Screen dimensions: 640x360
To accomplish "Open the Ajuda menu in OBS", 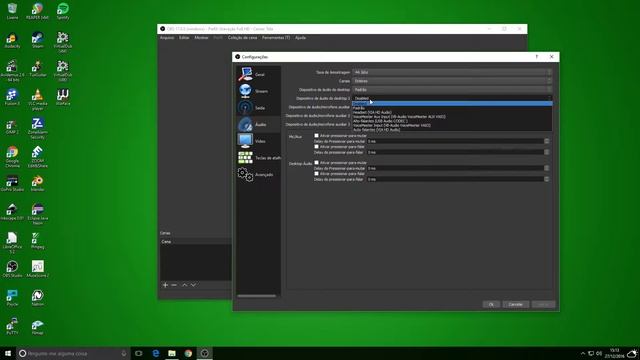I will tap(300, 38).
